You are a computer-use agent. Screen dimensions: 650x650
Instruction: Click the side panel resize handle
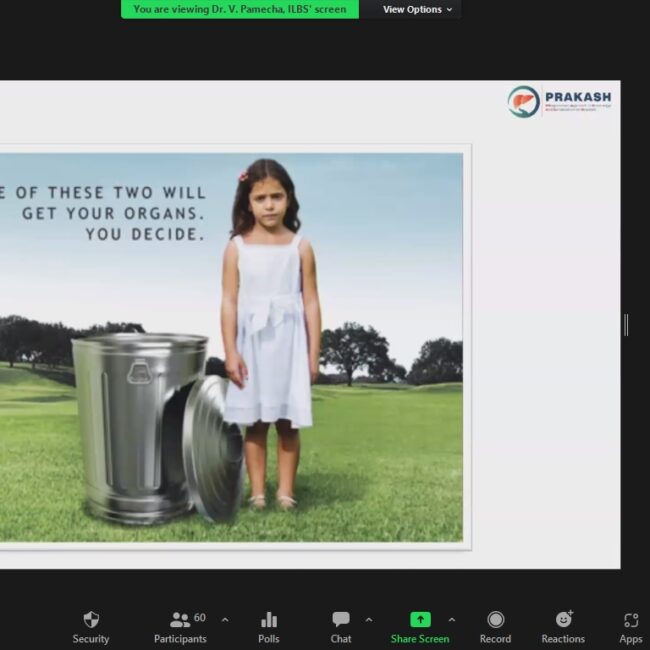click(x=626, y=324)
